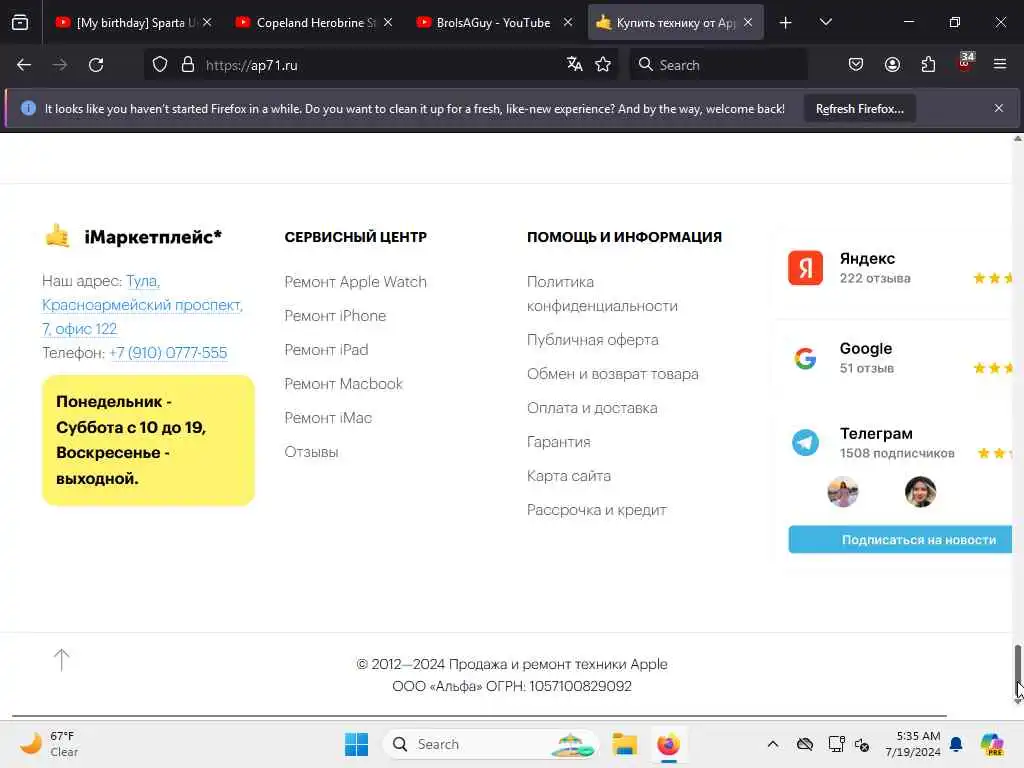1024x768 pixels.
Task: Open Телеграм channel icon
Action: point(805,443)
